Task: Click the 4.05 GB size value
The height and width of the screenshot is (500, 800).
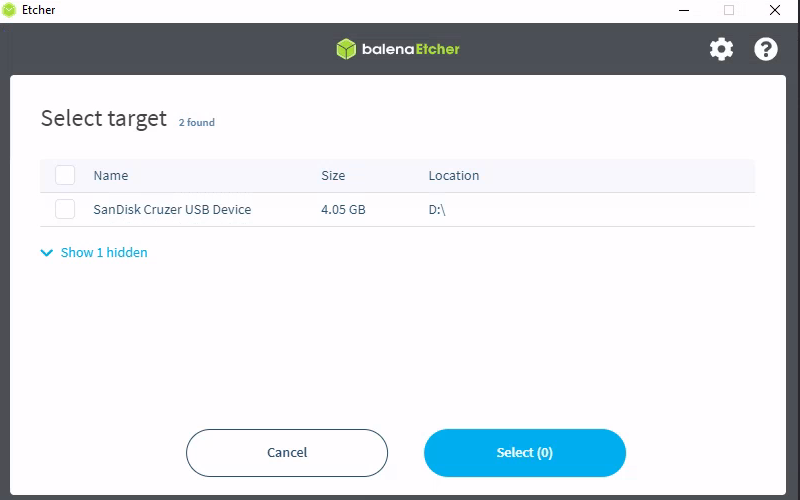Action: [x=343, y=210]
